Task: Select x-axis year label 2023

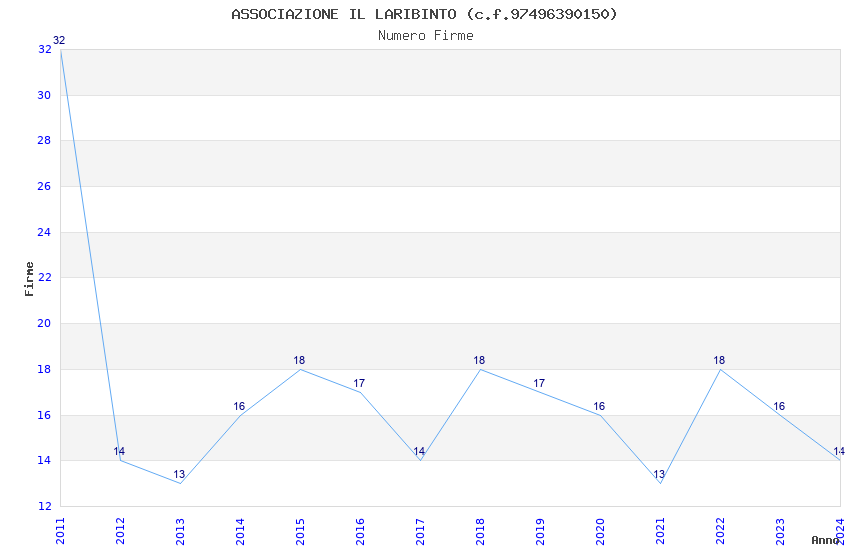Action: [780, 531]
